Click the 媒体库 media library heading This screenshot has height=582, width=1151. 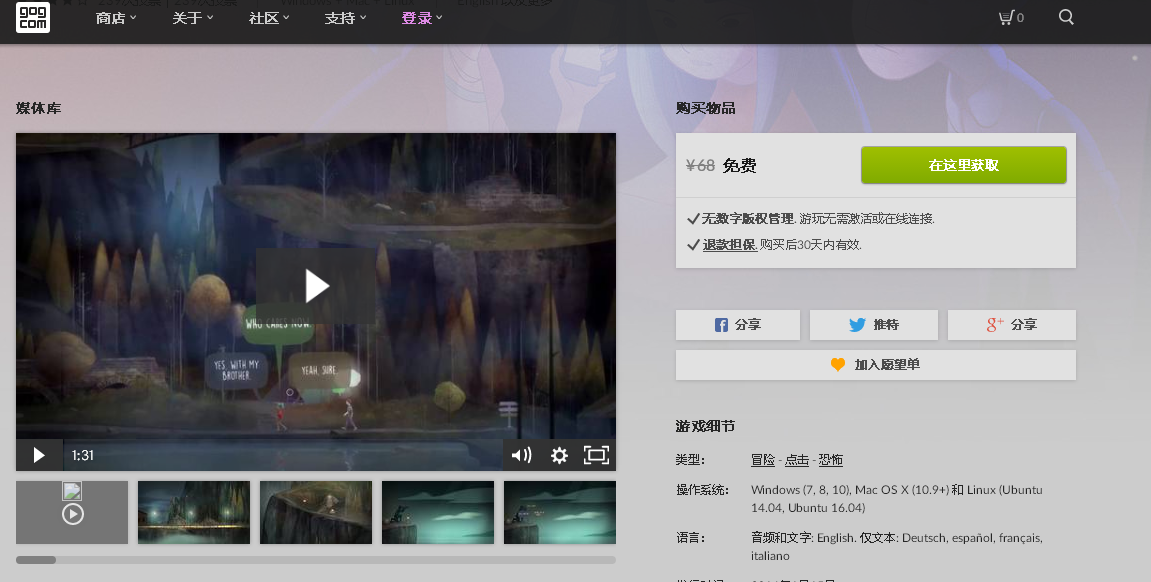(38, 108)
